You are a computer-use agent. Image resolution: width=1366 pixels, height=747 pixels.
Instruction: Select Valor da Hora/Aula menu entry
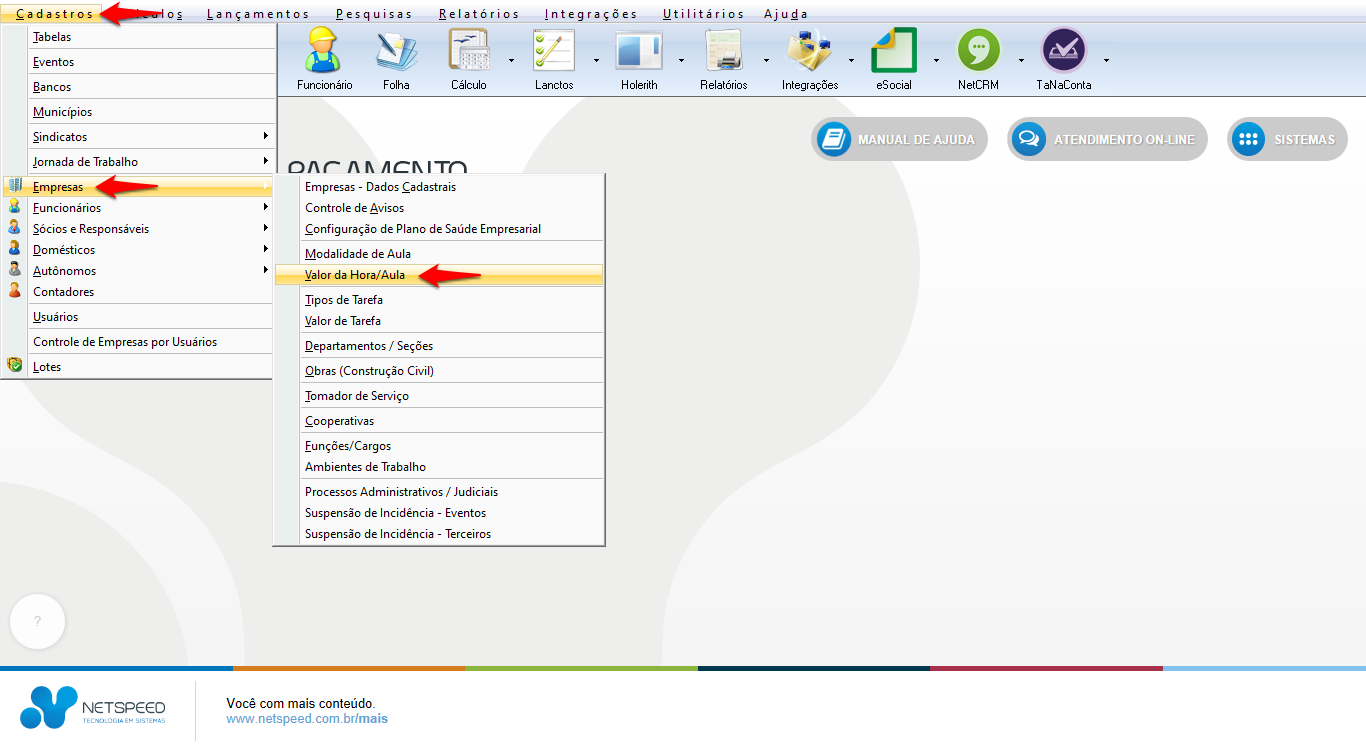[355, 275]
